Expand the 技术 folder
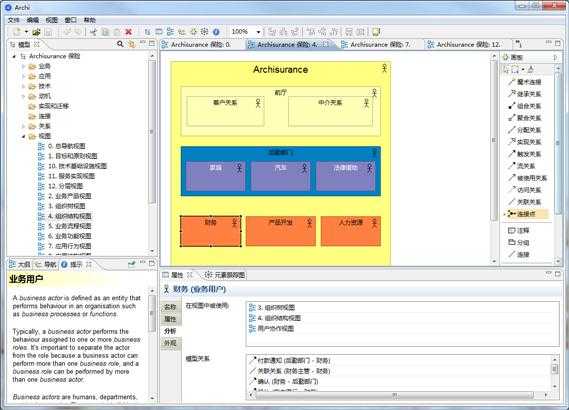Image resolution: width=569 pixels, height=410 pixels. click(x=23, y=86)
